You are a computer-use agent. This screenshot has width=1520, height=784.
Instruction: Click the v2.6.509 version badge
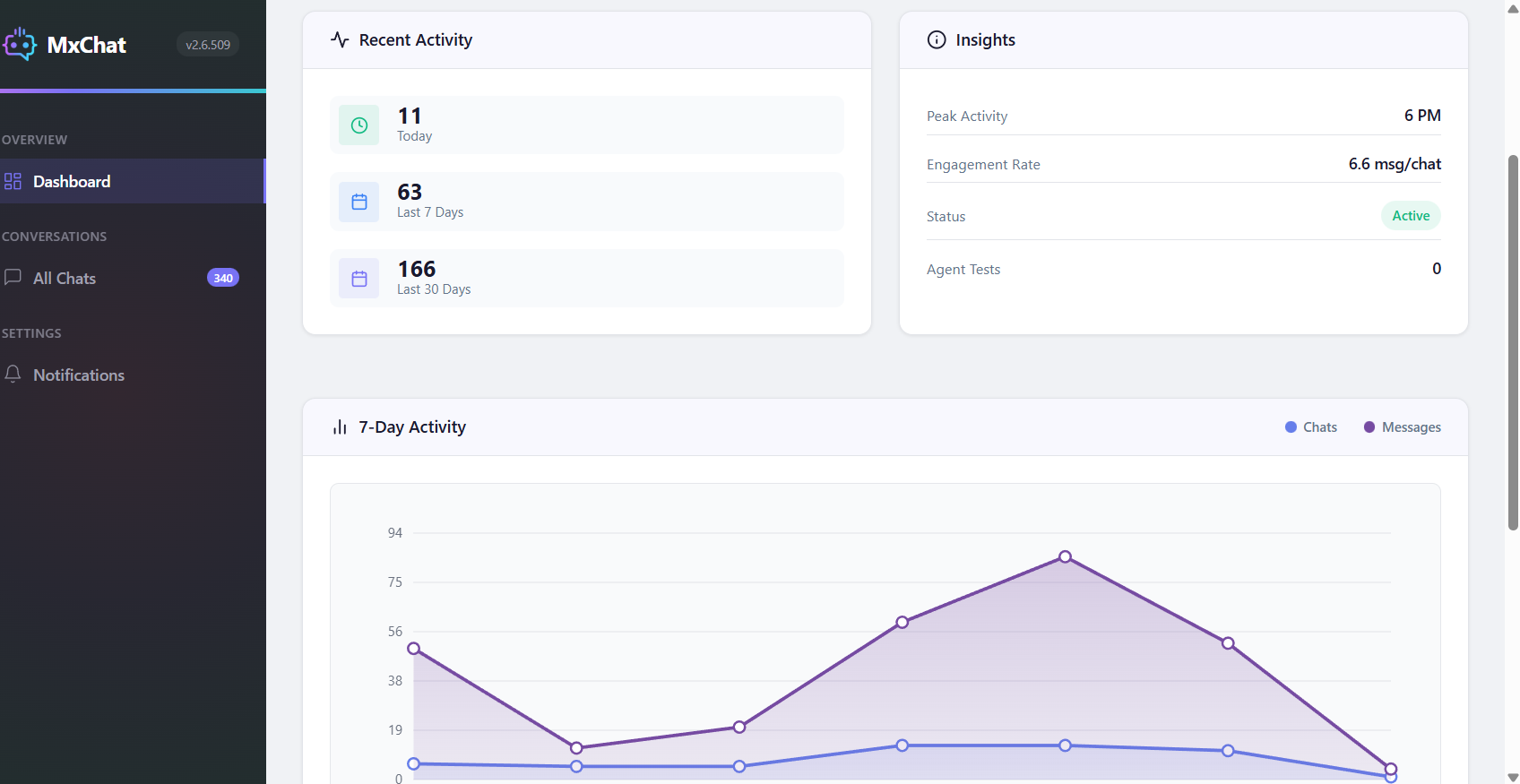pos(208,45)
